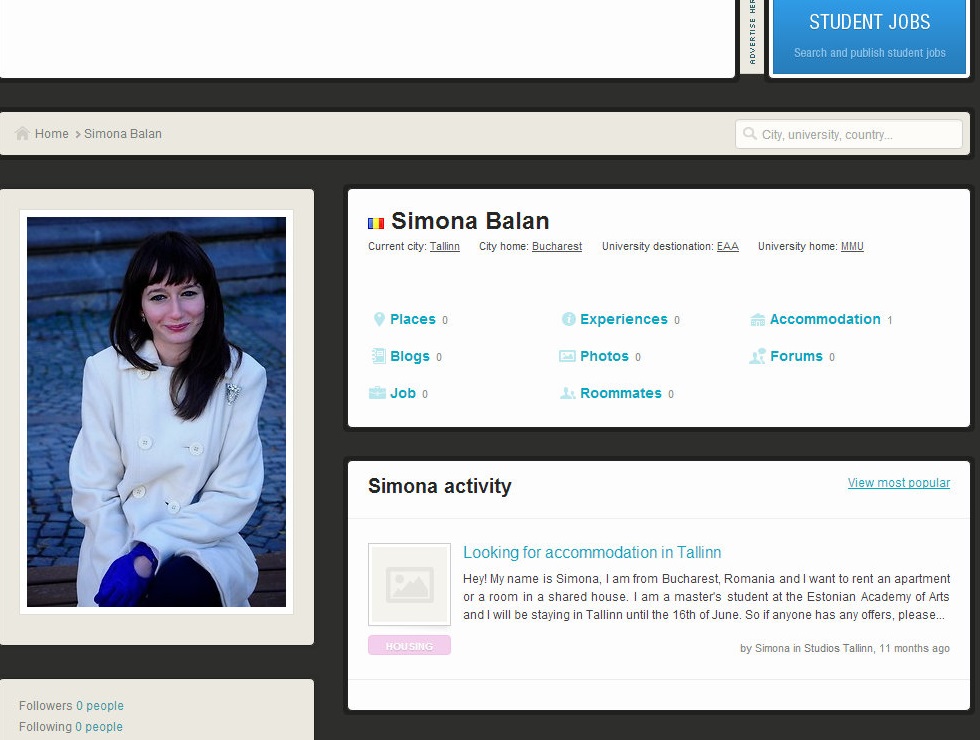The height and width of the screenshot is (740, 980).
Task: Click the View most popular link
Action: tap(898, 483)
